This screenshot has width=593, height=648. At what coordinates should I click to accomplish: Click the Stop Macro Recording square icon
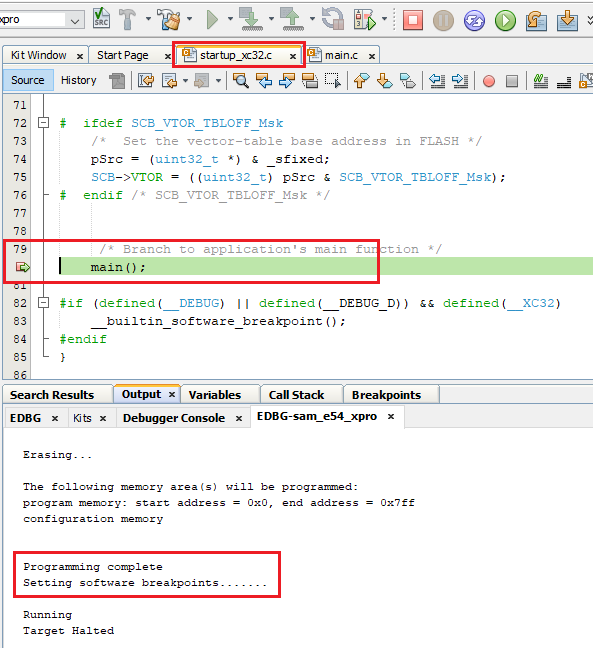click(x=512, y=81)
